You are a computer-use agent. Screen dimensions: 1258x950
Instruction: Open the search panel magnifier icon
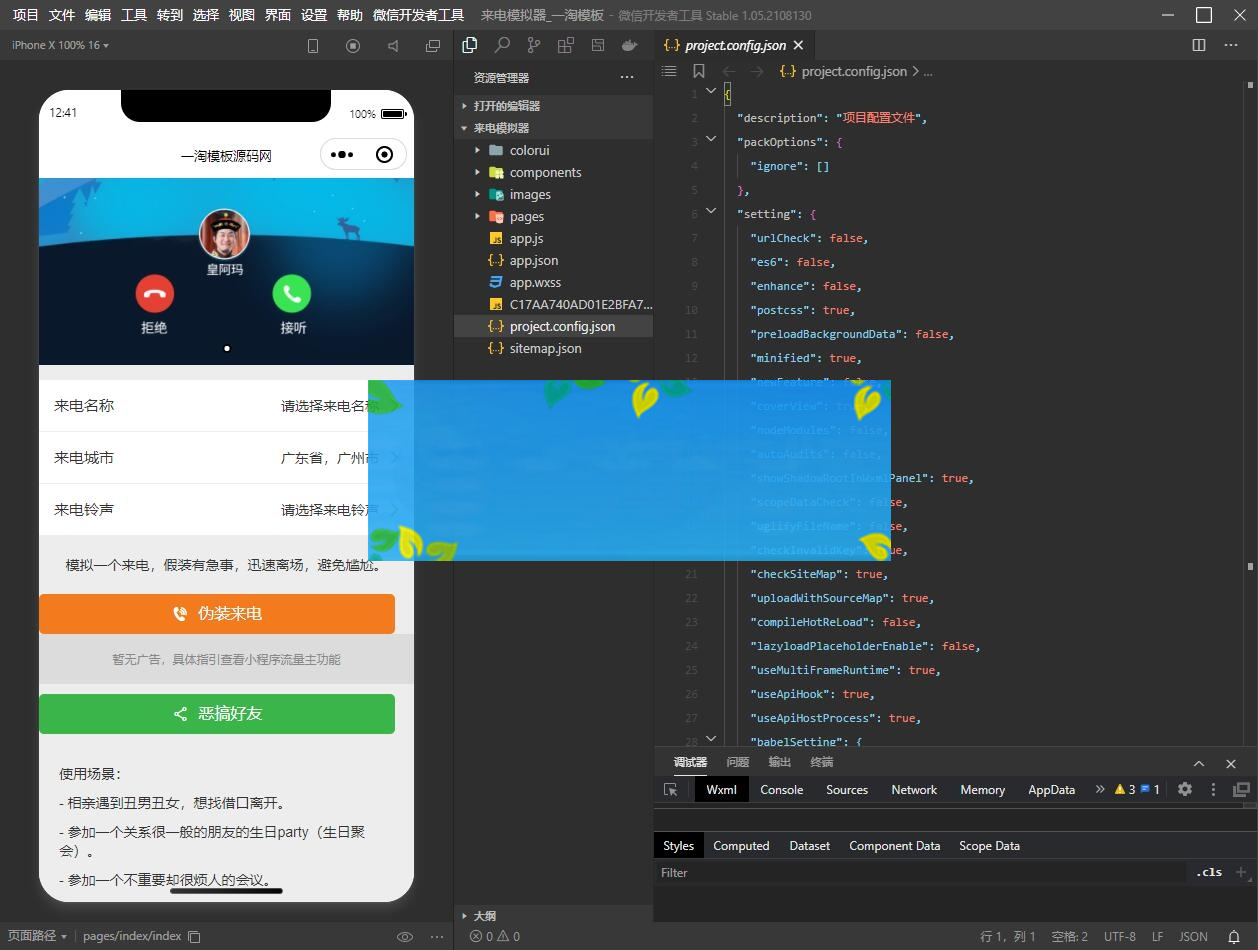[x=502, y=45]
